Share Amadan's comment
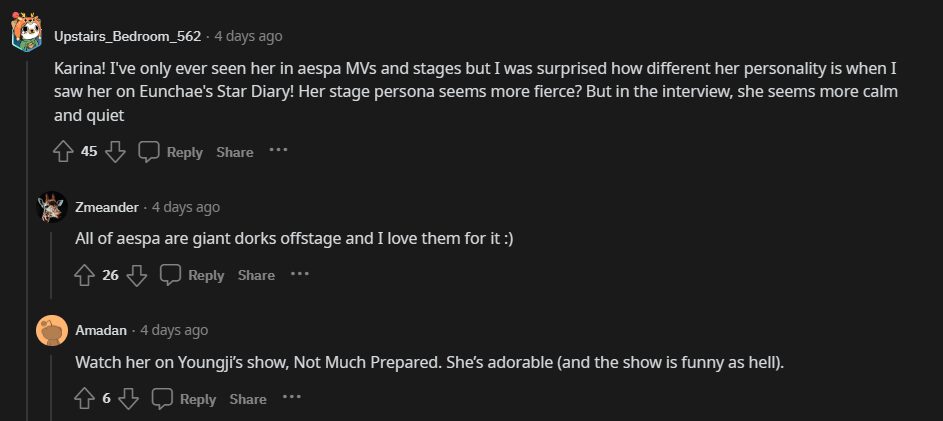 tap(248, 399)
